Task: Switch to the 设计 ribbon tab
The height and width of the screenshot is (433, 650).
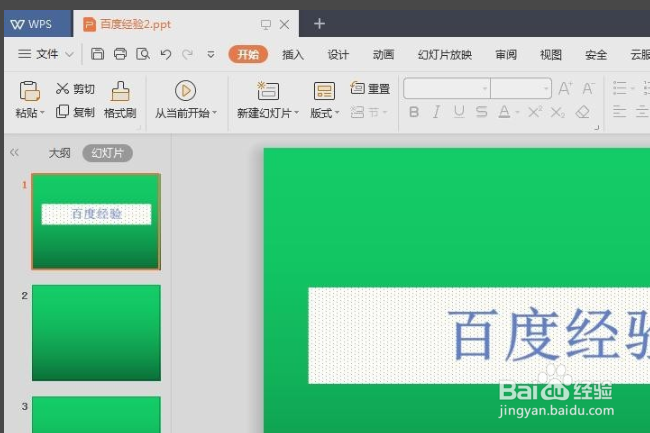Action: tap(338, 54)
